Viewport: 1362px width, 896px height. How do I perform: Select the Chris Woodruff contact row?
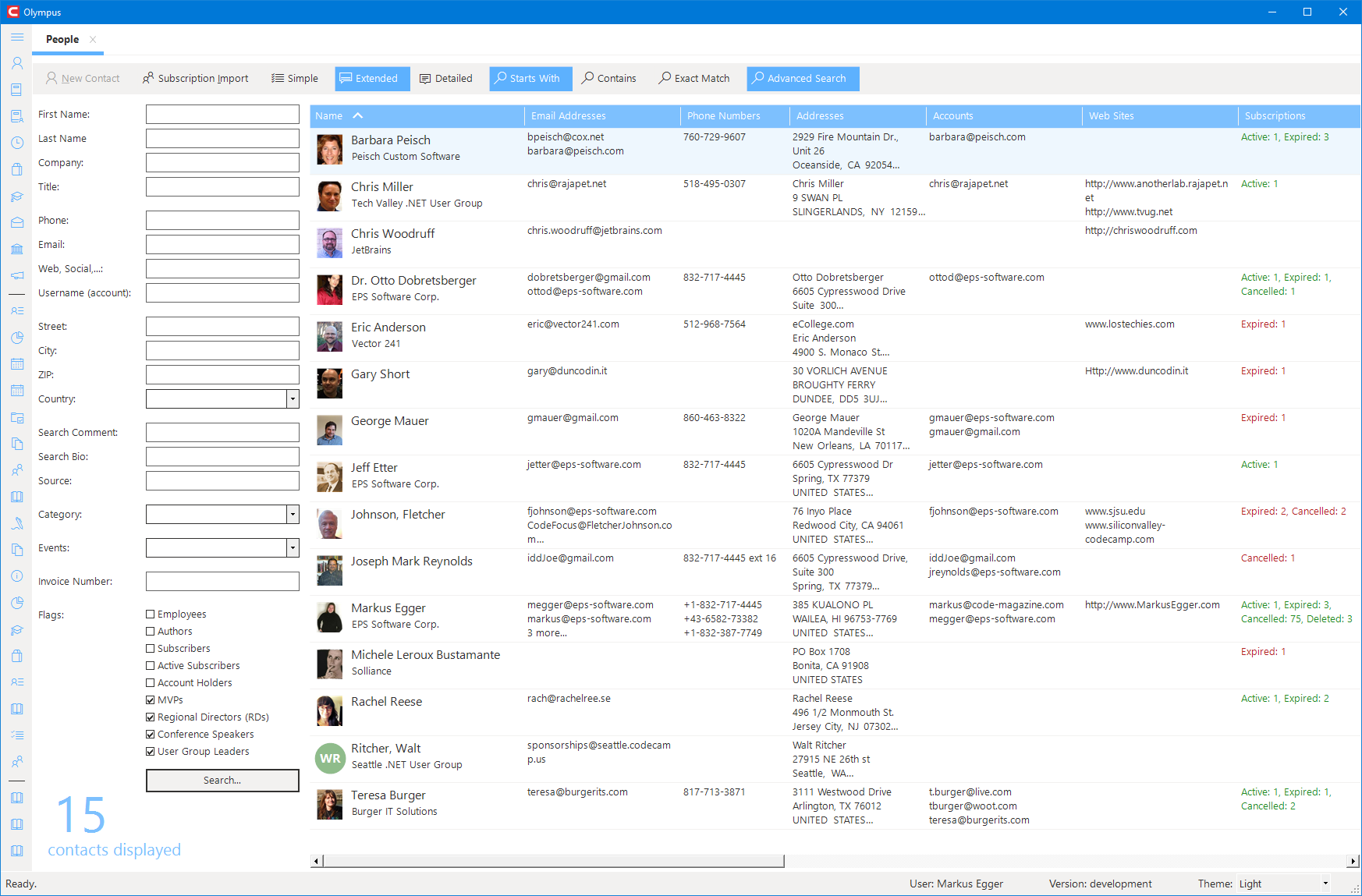pyautogui.click(x=835, y=244)
